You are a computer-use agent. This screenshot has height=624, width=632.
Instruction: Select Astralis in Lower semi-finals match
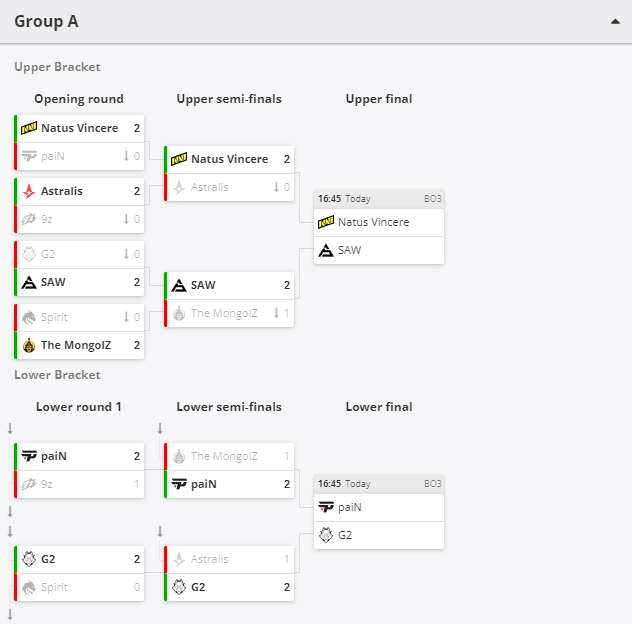[x=229, y=559]
